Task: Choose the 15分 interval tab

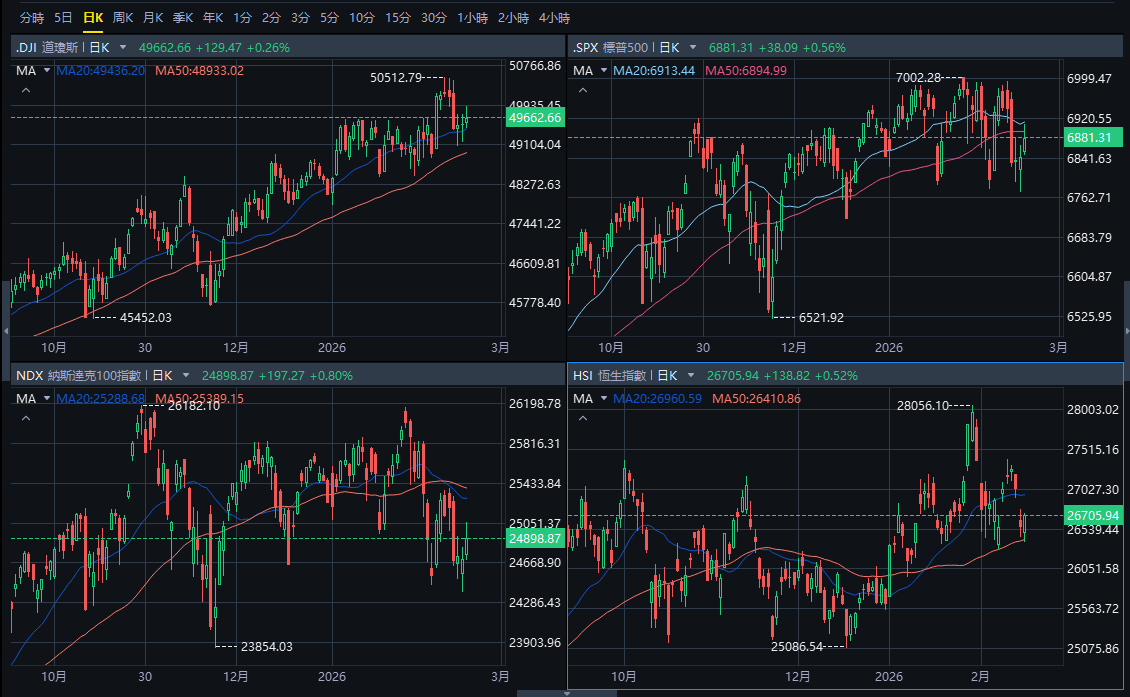Action: [x=397, y=18]
